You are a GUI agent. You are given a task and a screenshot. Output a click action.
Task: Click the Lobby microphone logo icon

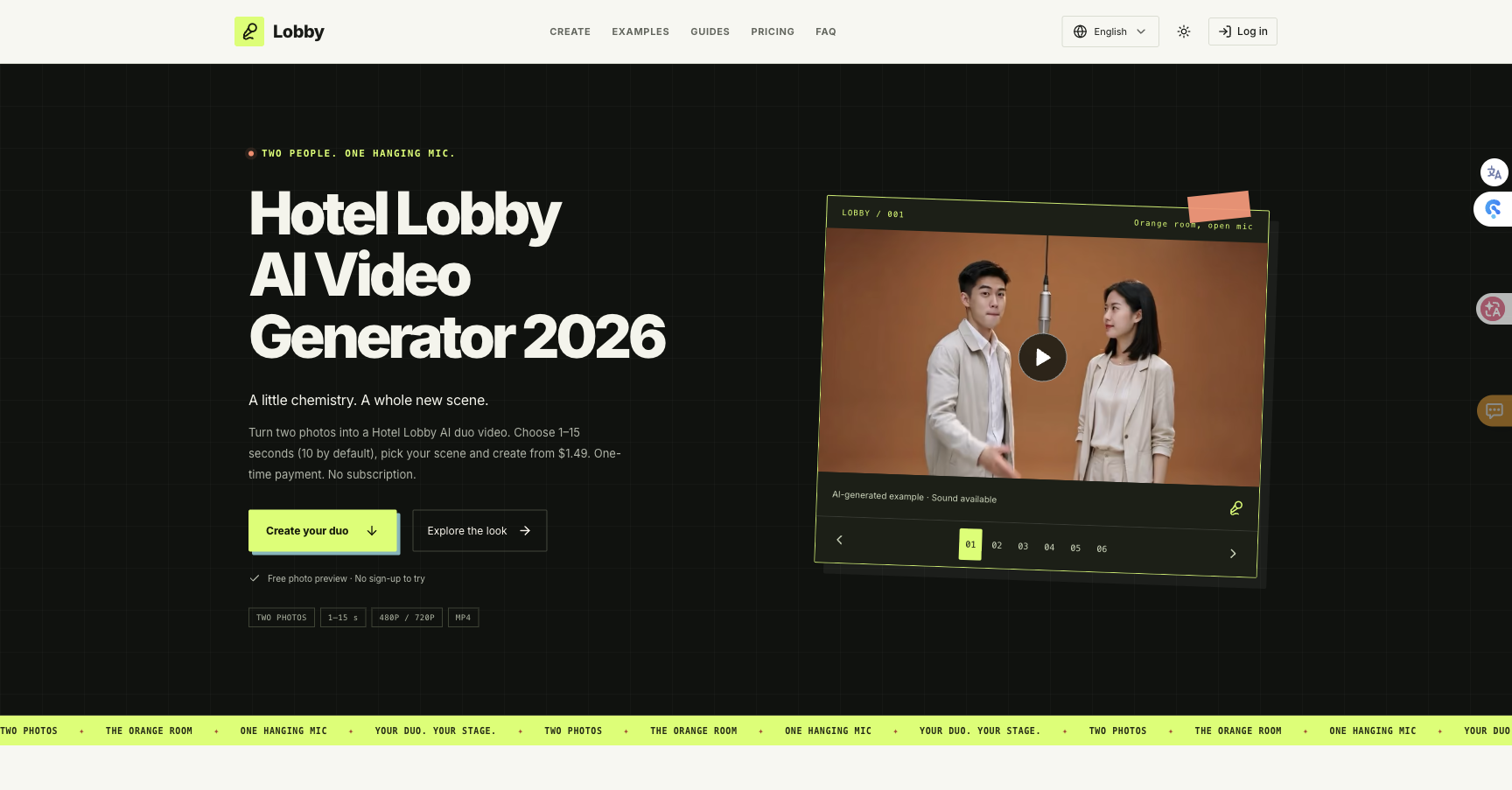pyautogui.click(x=249, y=31)
